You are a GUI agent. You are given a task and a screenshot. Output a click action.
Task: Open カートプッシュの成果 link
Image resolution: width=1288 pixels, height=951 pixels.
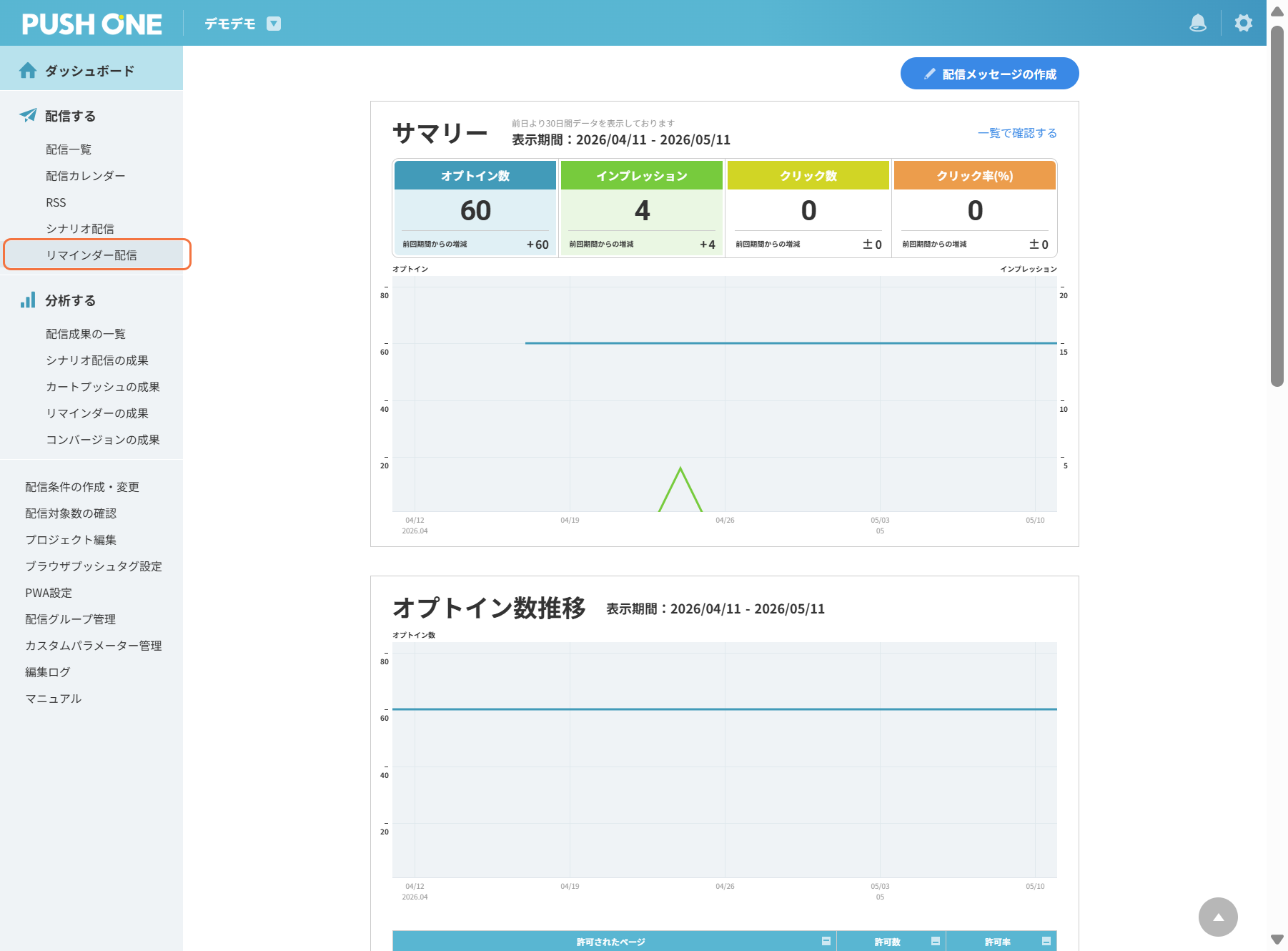click(103, 387)
